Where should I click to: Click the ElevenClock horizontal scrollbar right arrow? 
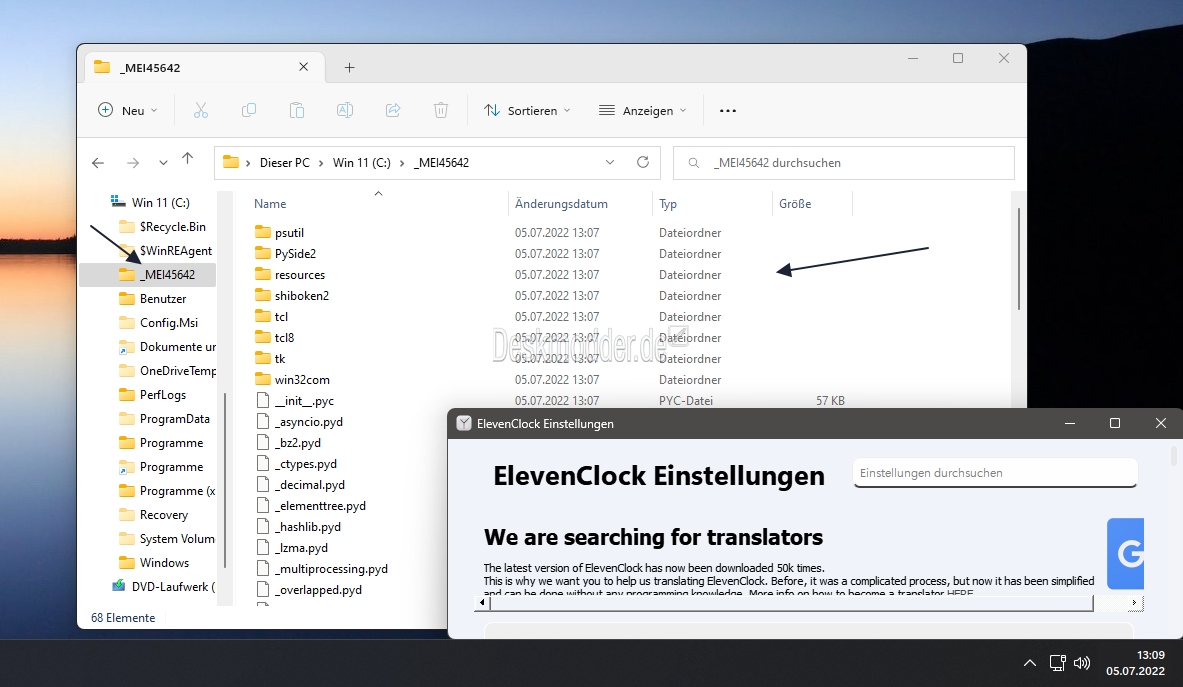click(1133, 603)
